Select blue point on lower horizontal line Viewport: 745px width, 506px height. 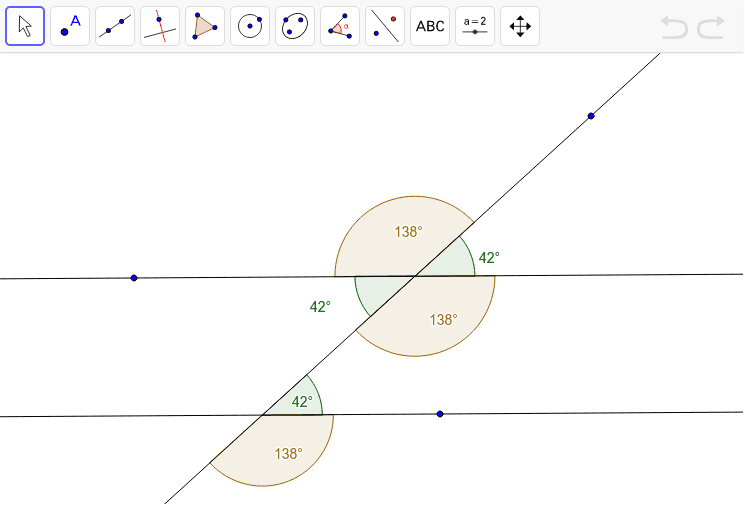click(x=440, y=414)
